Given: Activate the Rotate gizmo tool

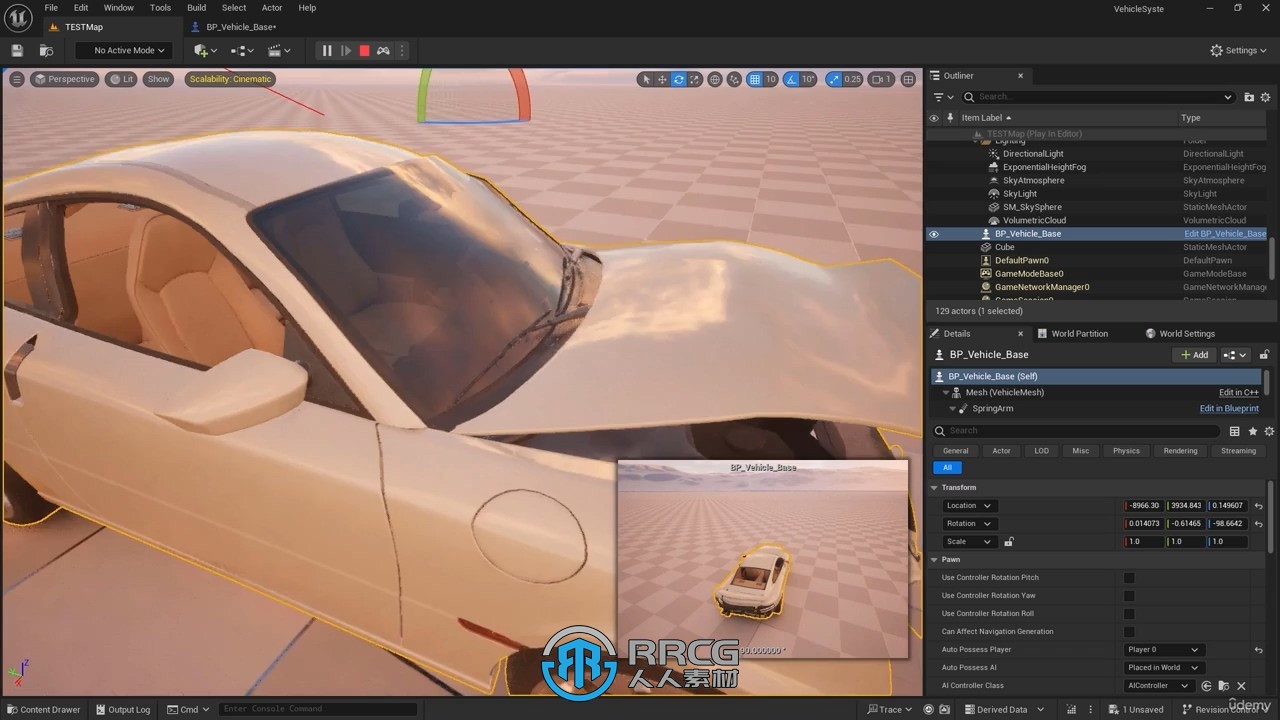Looking at the screenshot, I should [x=678, y=79].
